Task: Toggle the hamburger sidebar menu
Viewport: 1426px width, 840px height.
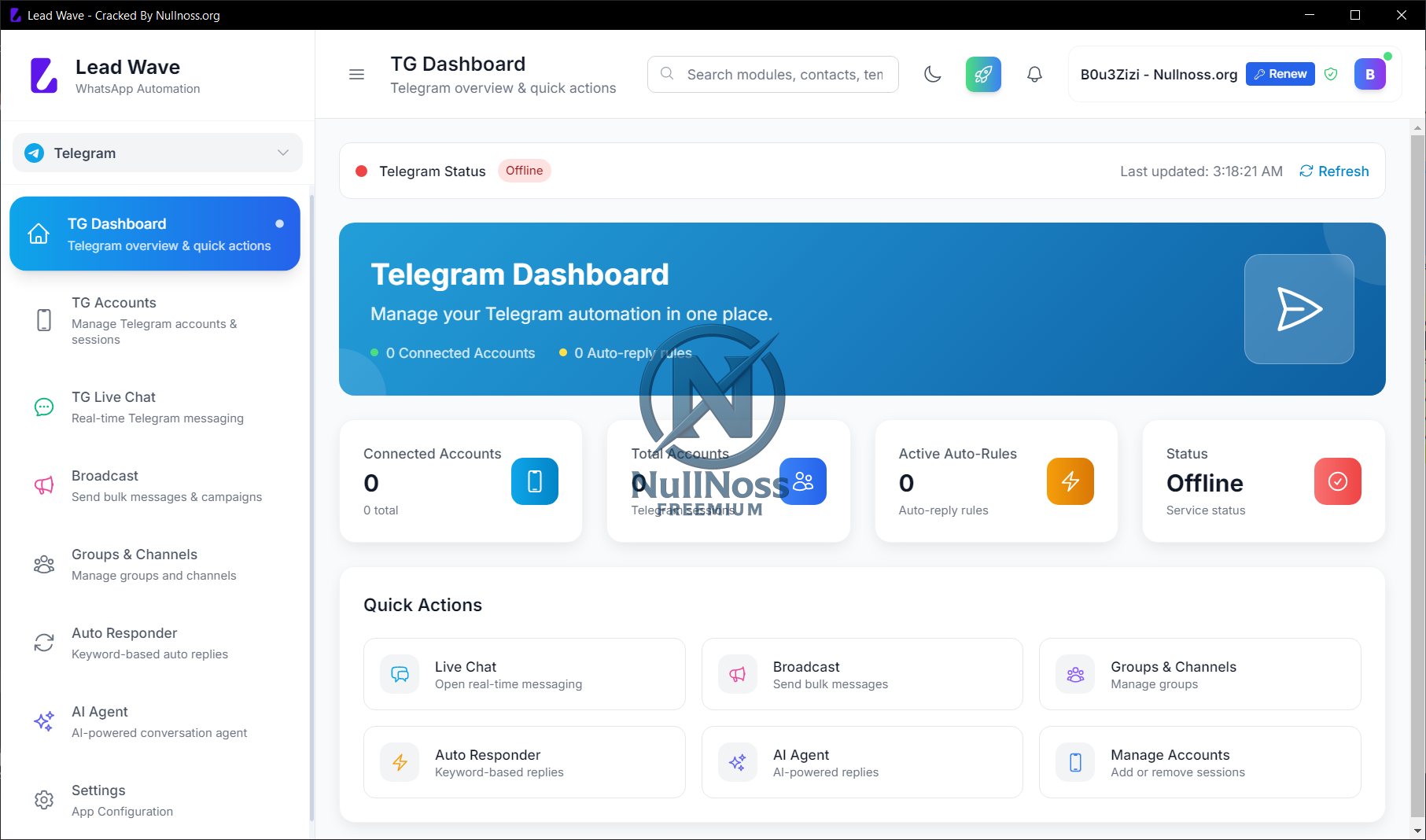Action: tap(356, 75)
